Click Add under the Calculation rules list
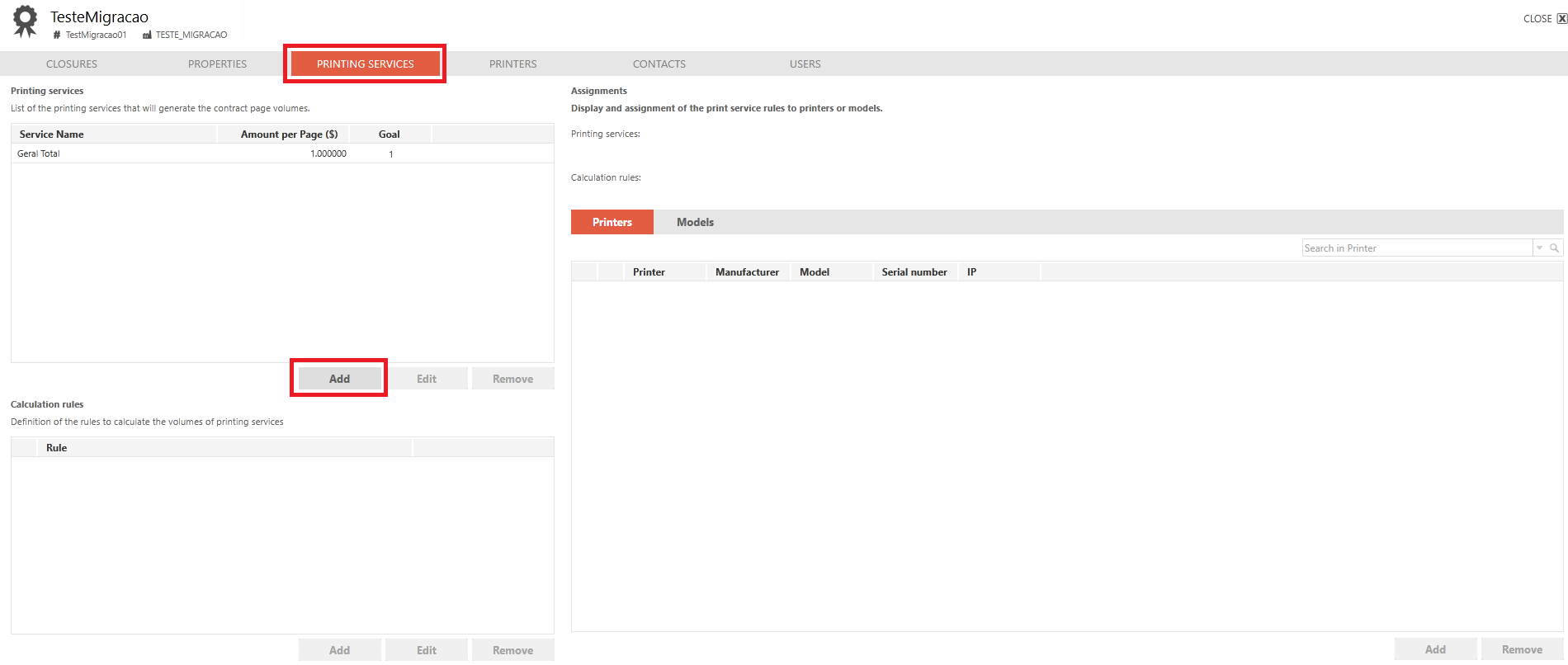 coord(339,650)
